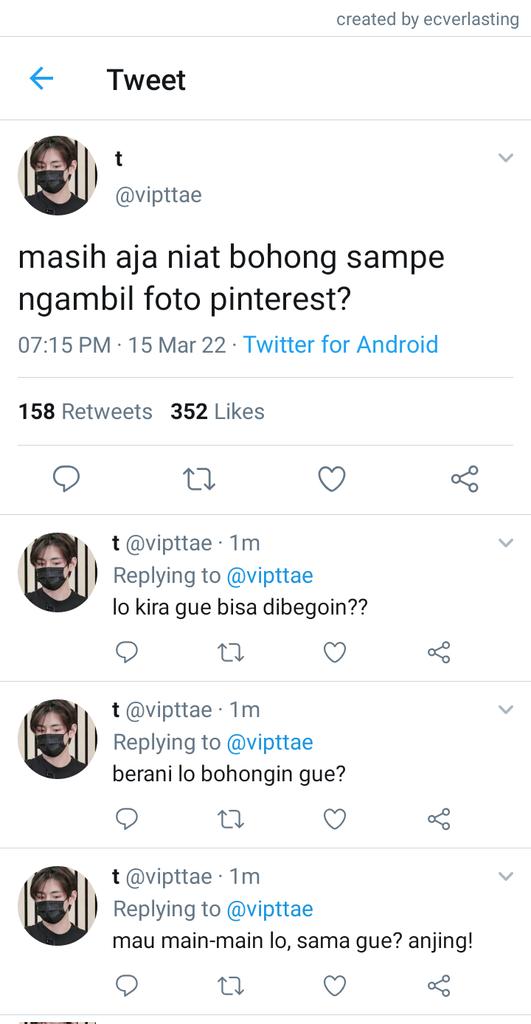Share the main tweet
Viewport: 531px width, 1024px height.
pos(465,479)
